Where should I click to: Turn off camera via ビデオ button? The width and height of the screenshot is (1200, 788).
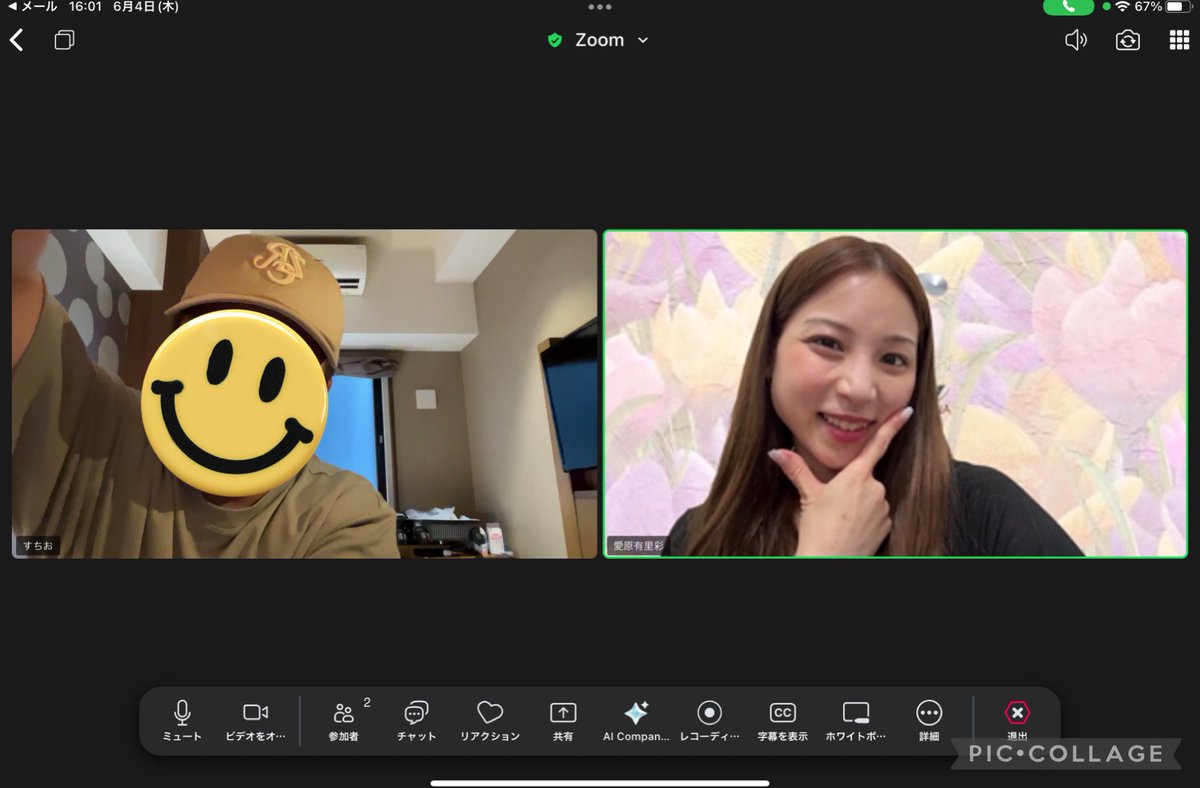coord(256,721)
